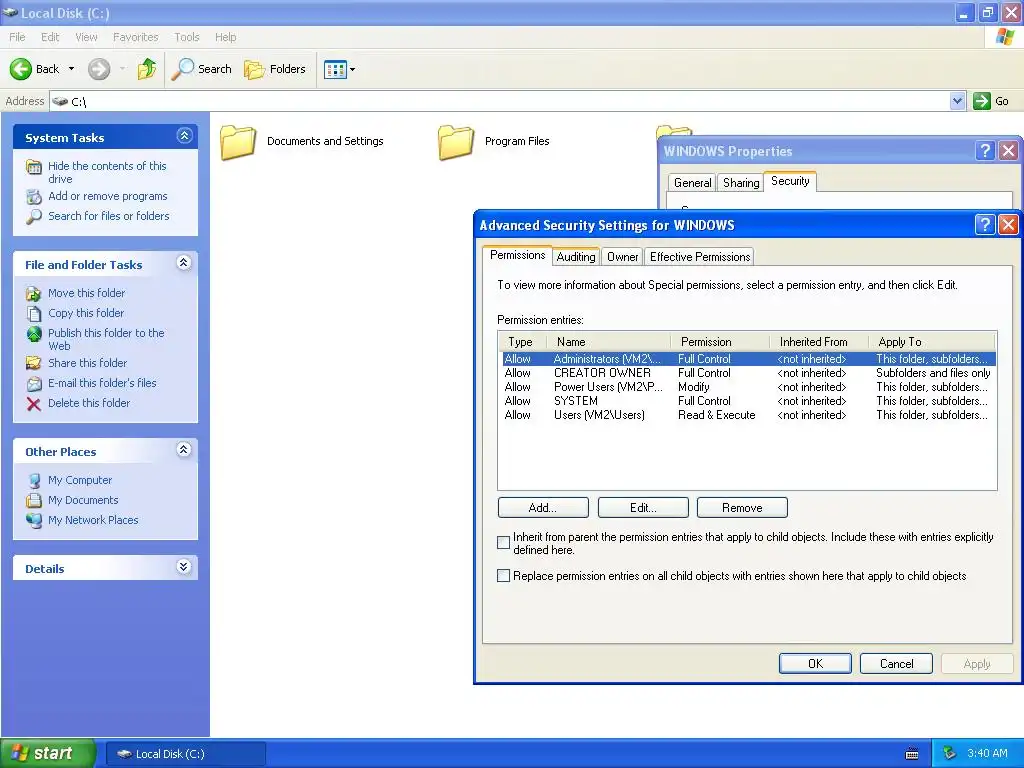Image resolution: width=1024 pixels, height=768 pixels.
Task: Click the Share this folder icon
Action: [34, 363]
